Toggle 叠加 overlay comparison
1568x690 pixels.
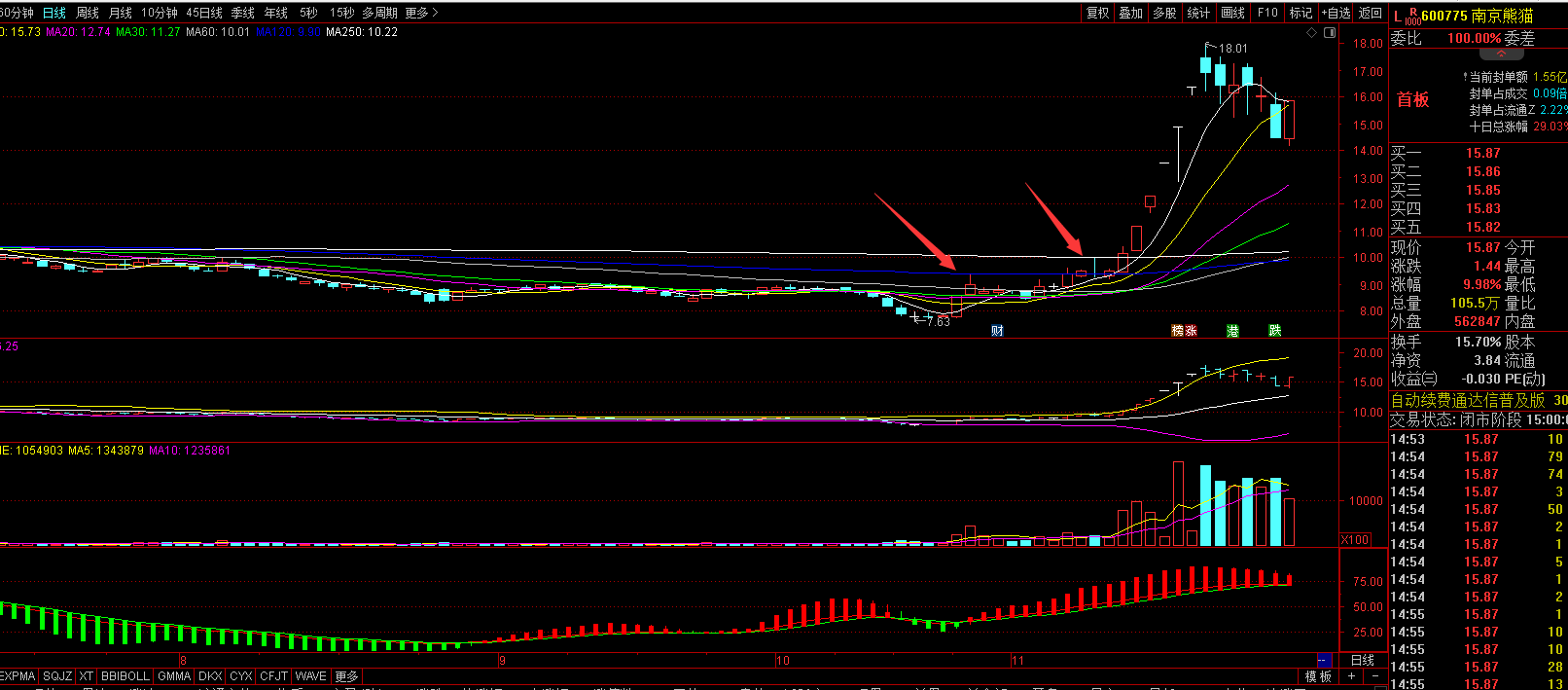(x=1131, y=13)
